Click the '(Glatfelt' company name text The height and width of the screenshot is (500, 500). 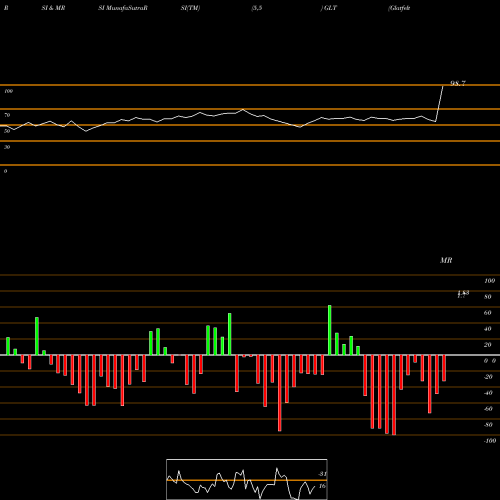(399, 8)
